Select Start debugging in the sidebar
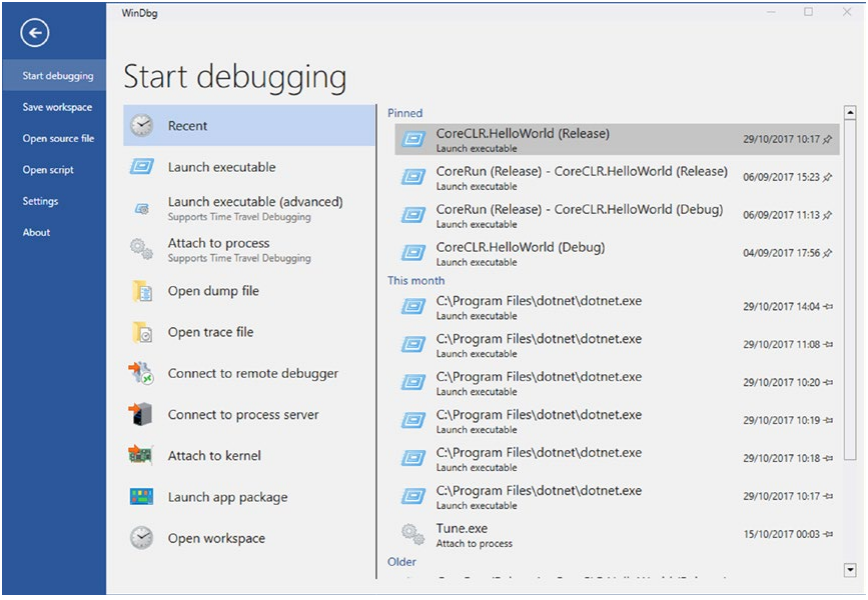Screen dimensions: 868x600 [x=54, y=75]
